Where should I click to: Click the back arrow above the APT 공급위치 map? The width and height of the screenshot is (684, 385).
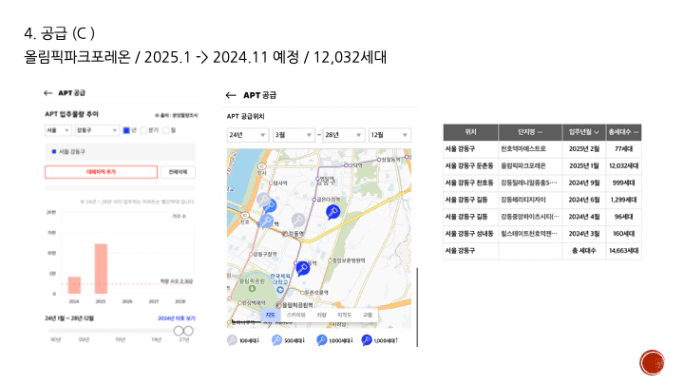point(231,95)
